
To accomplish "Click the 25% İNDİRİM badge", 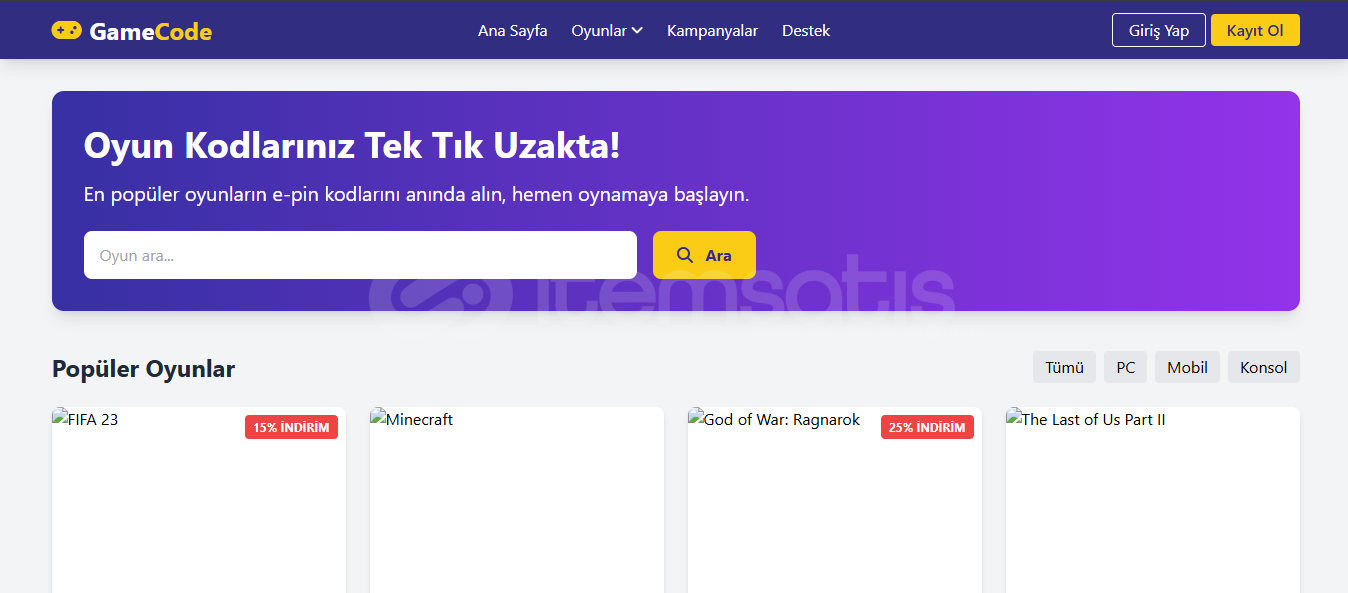I will pyautogui.click(x=927, y=427).
